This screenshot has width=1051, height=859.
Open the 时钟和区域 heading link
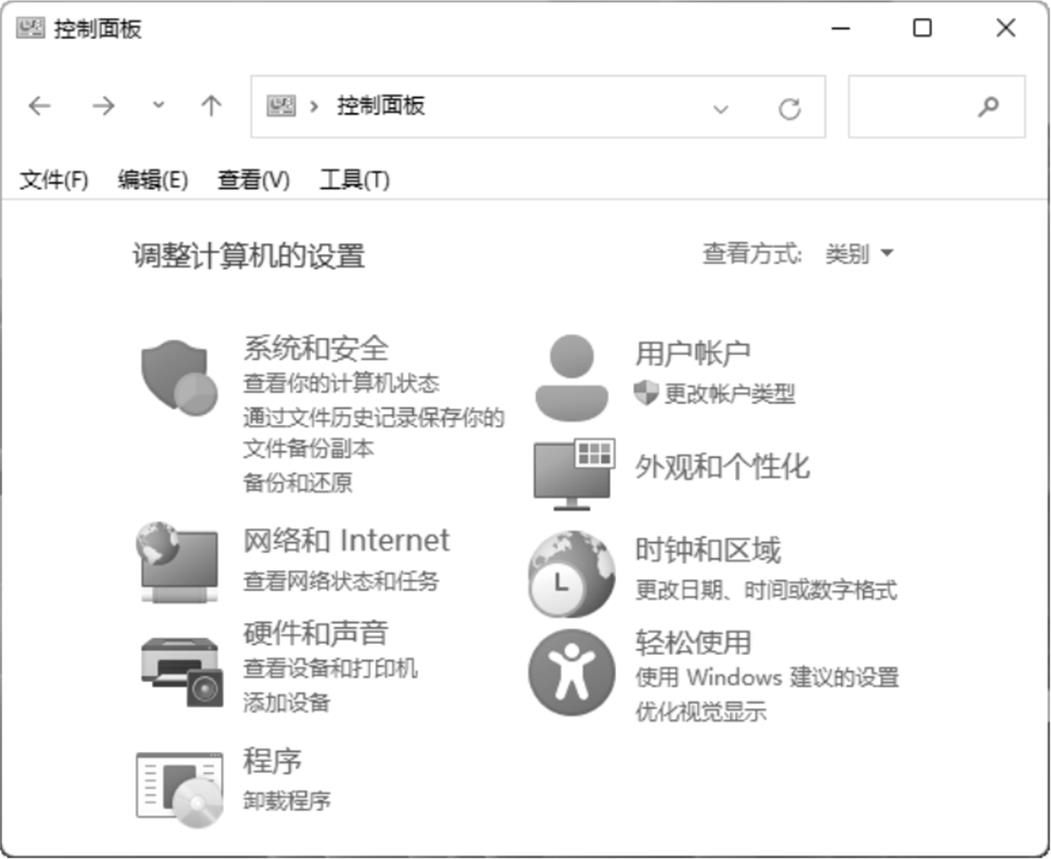coord(708,550)
